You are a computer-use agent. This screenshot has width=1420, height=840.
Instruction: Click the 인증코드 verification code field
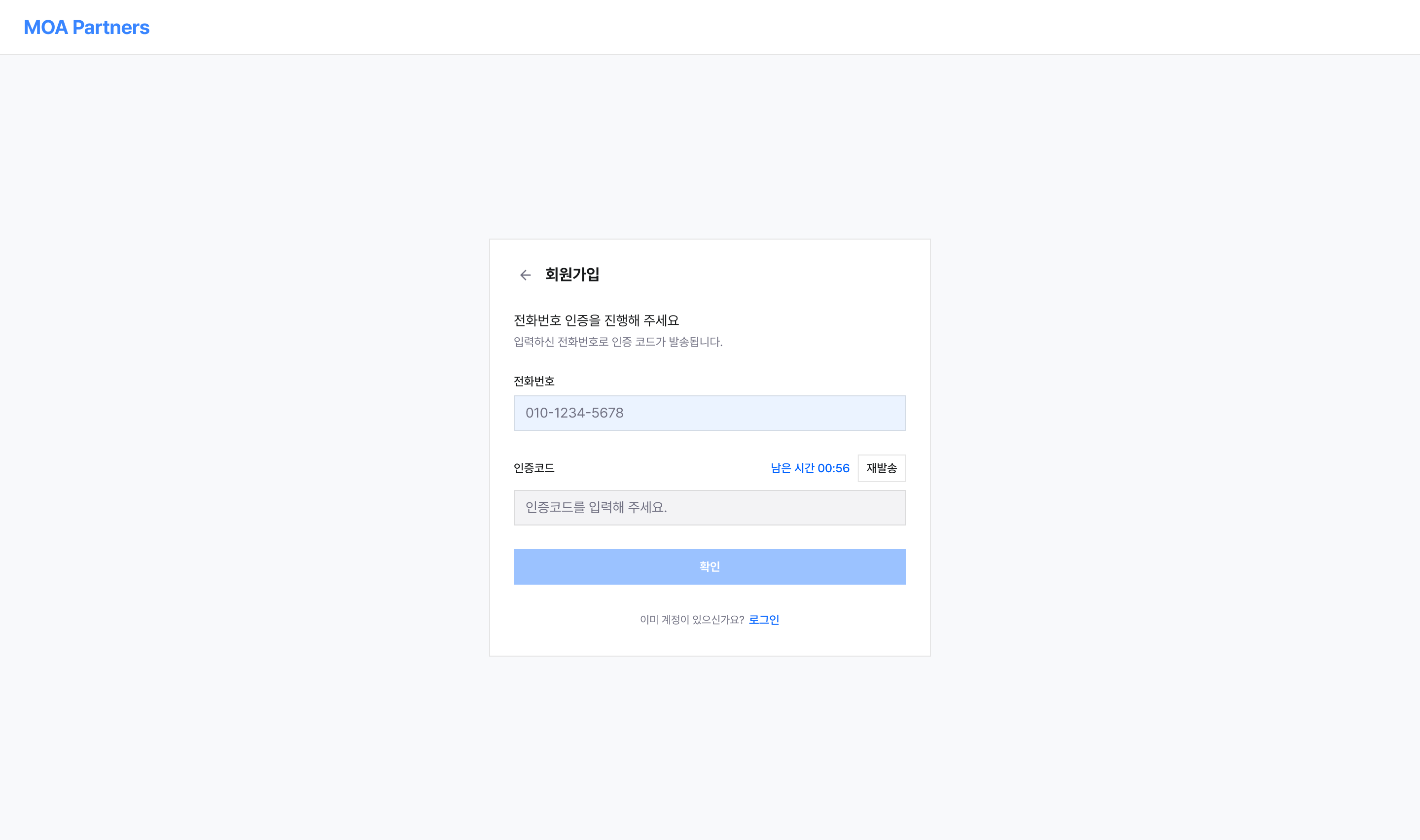709,508
